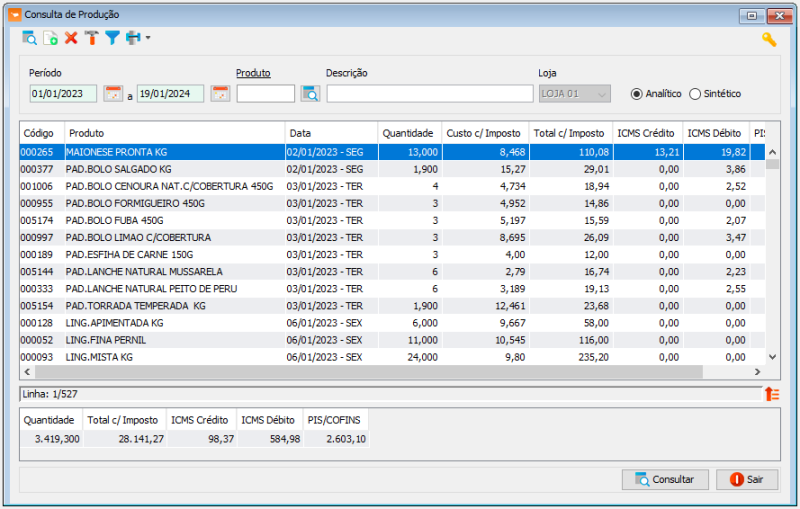Open the printer icon dropdown arrow
The image size is (800, 509).
point(148,38)
